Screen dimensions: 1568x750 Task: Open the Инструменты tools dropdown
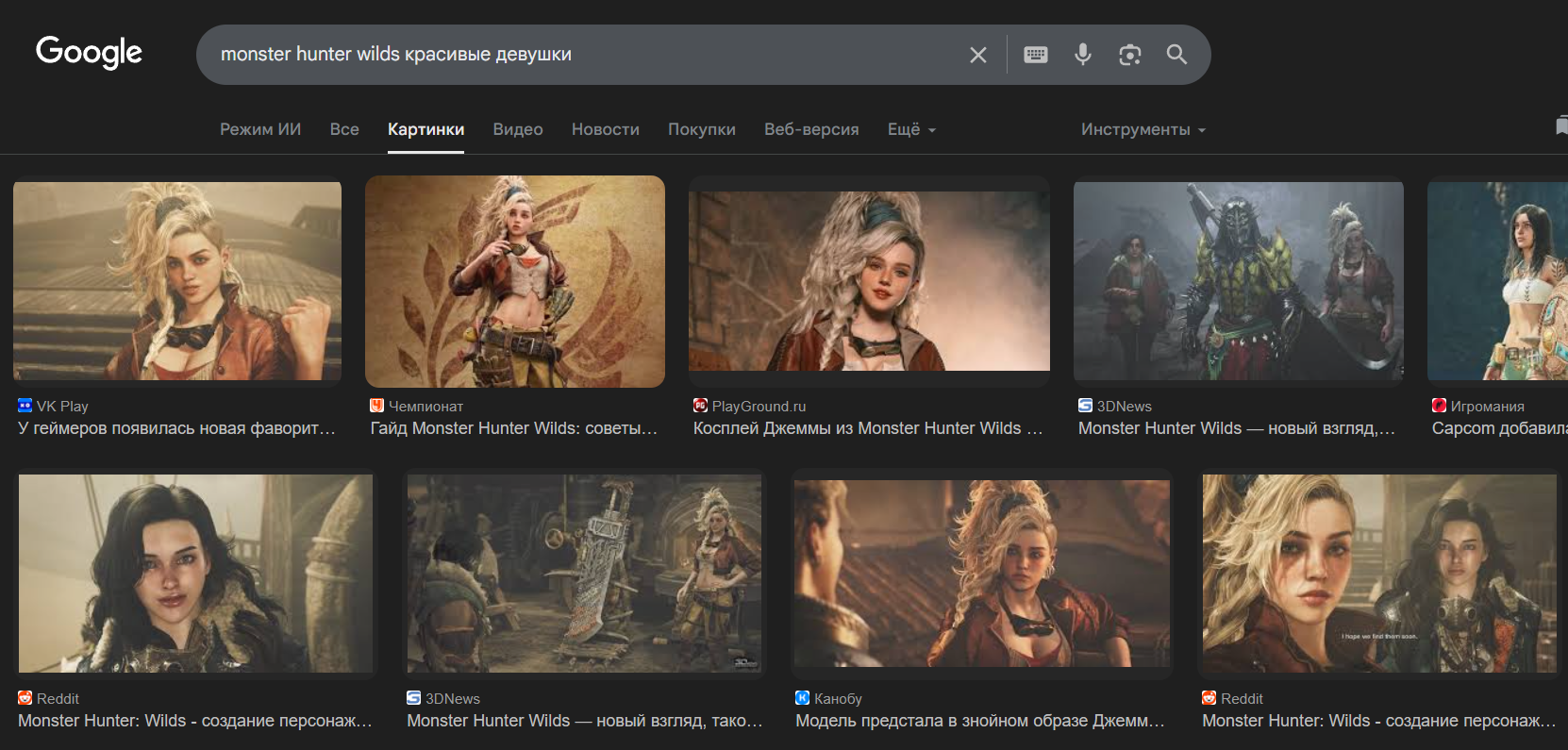coord(1143,129)
